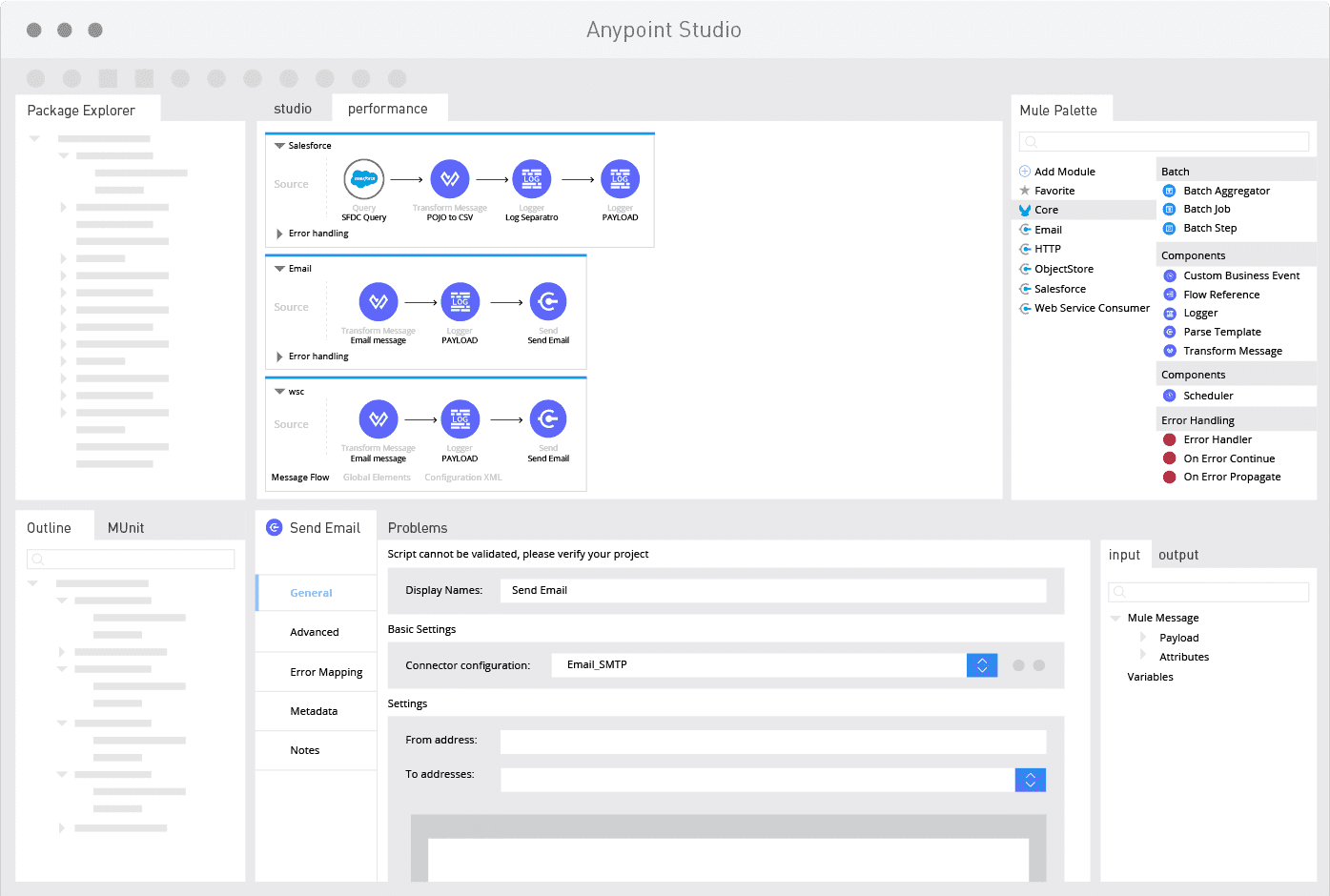Click the SFDC Query Salesforce icon
Screen dimensions: 1330x896
pyautogui.click(x=363, y=179)
